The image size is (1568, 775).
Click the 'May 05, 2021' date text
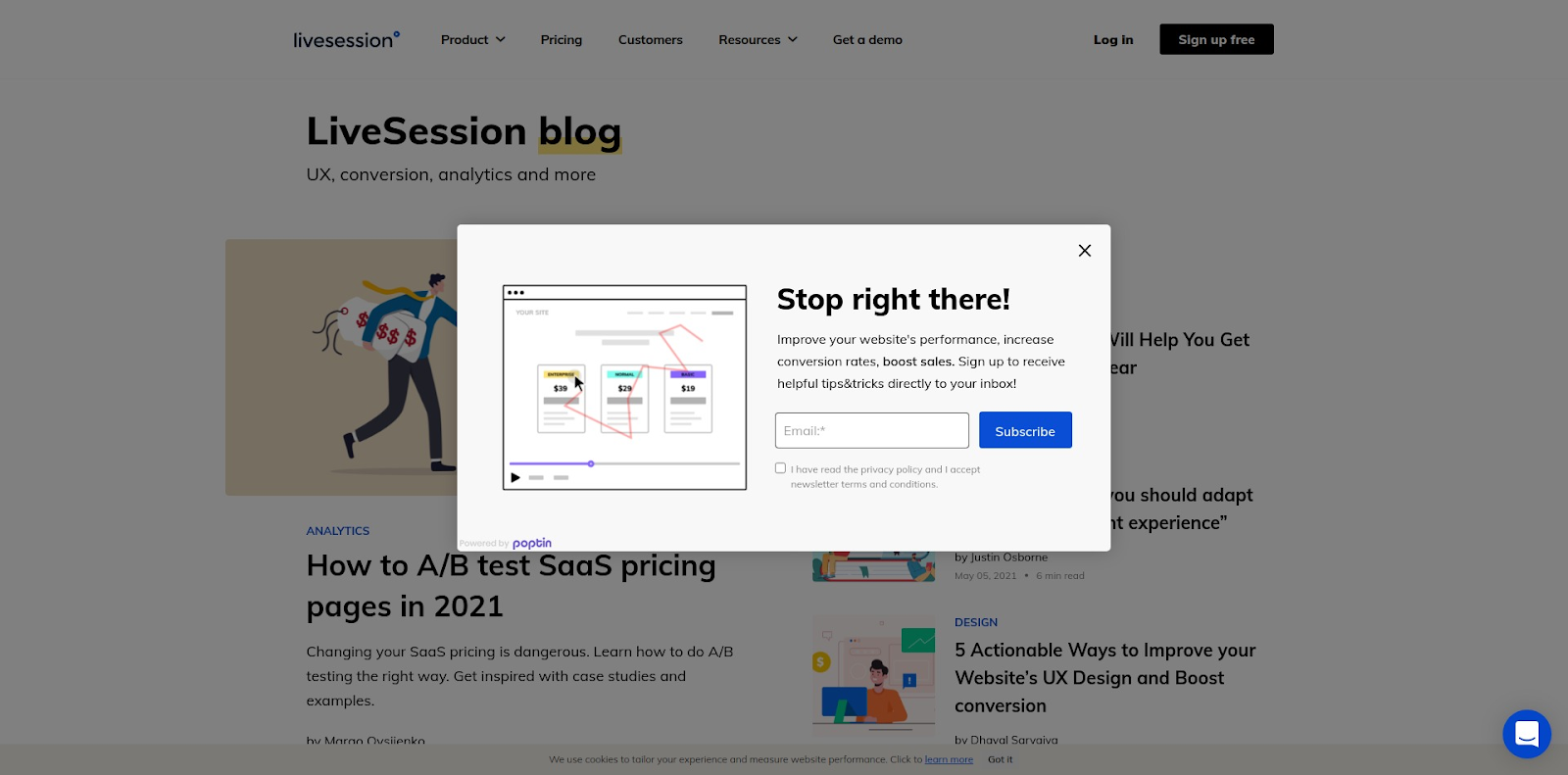tap(986, 576)
